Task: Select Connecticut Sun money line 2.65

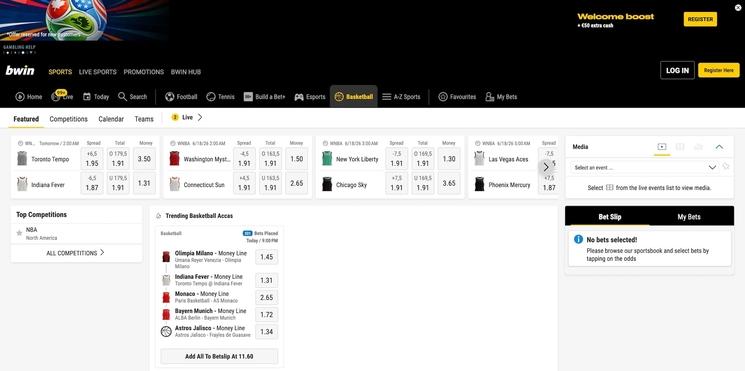Action: (x=296, y=184)
